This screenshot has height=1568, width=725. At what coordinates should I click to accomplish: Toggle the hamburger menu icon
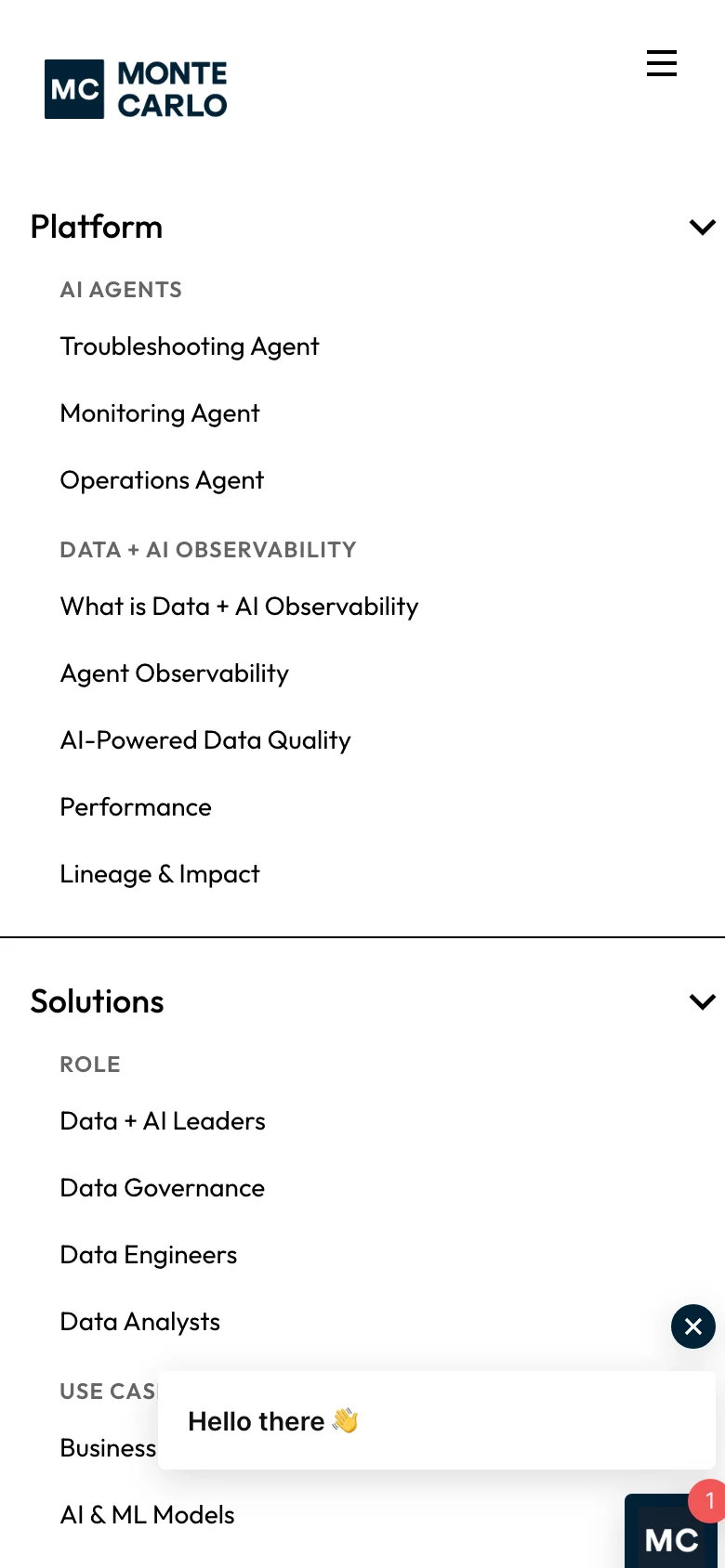click(x=662, y=63)
